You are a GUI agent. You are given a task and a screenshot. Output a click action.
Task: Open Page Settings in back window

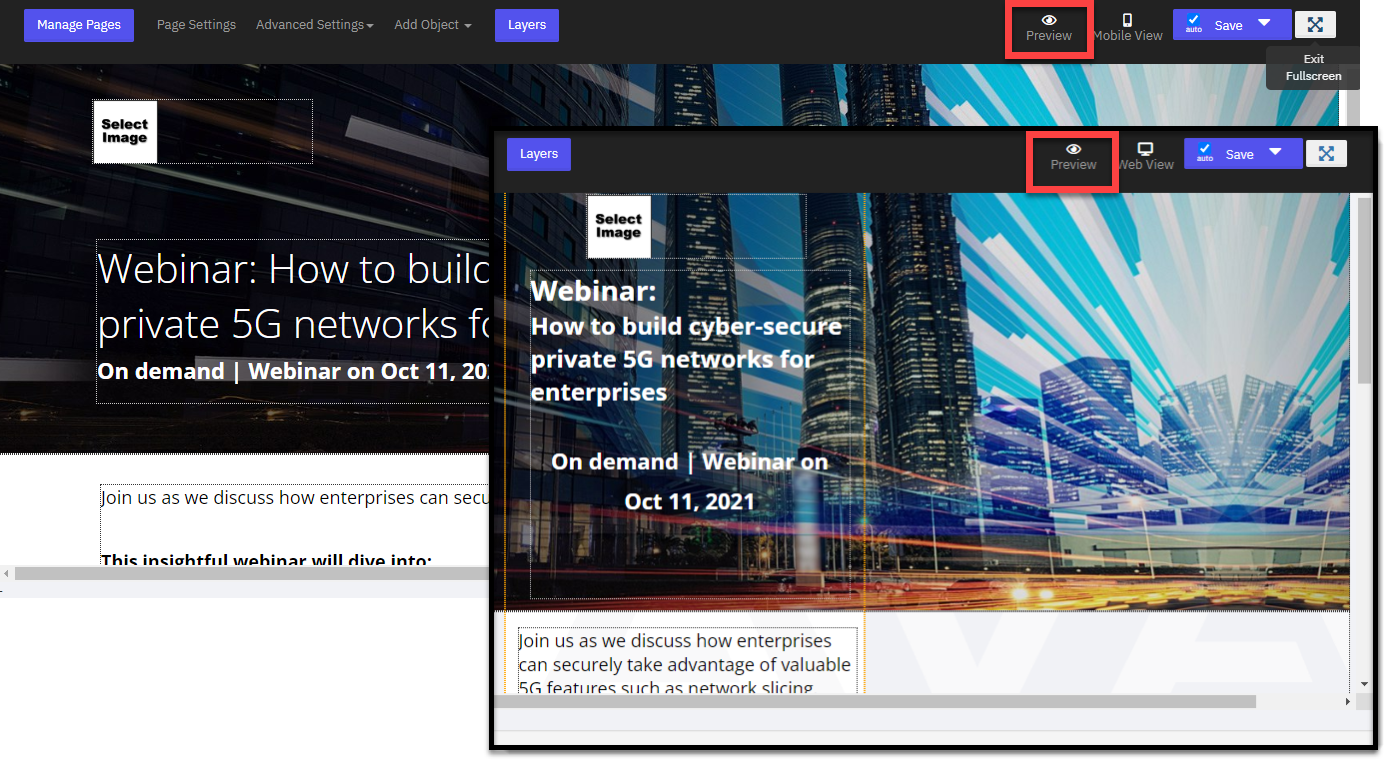tap(196, 25)
